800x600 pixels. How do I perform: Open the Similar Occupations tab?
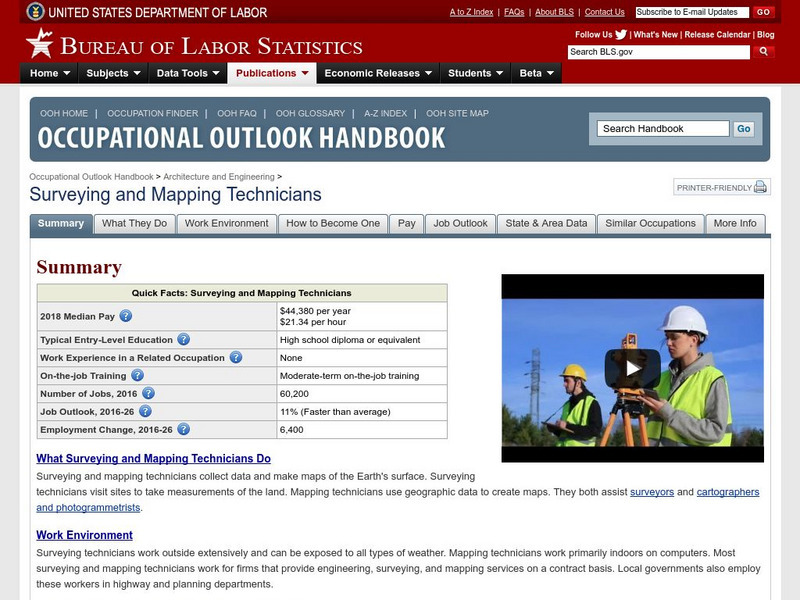pyautogui.click(x=650, y=223)
